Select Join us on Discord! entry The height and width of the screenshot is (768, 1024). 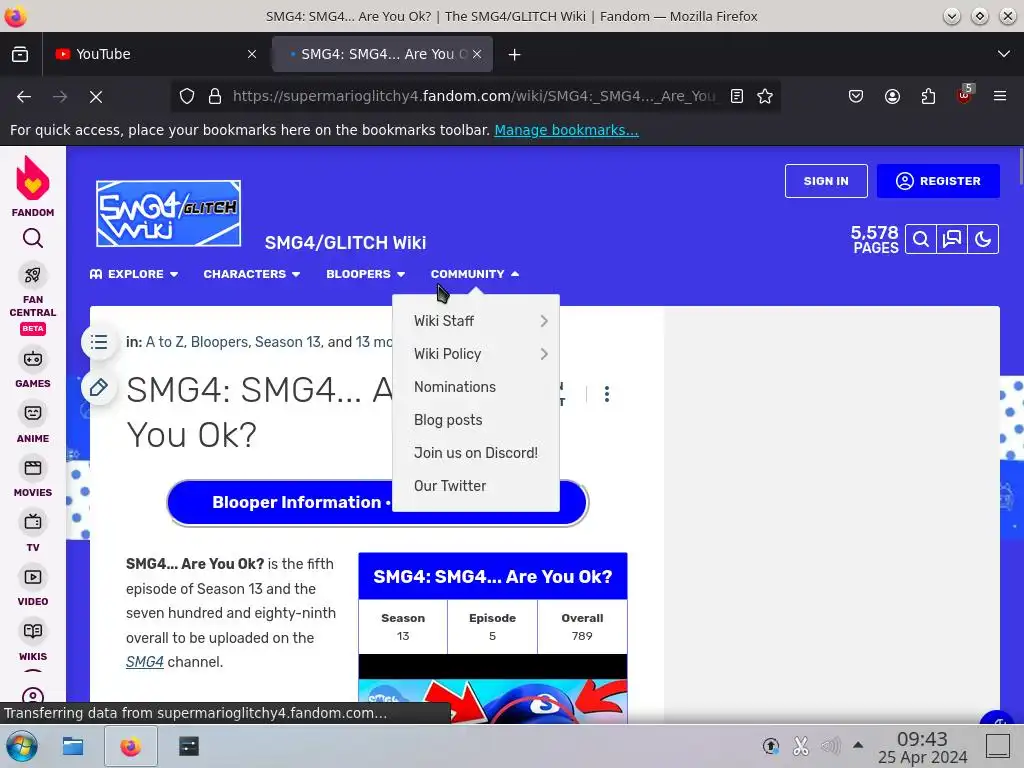tap(476, 453)
